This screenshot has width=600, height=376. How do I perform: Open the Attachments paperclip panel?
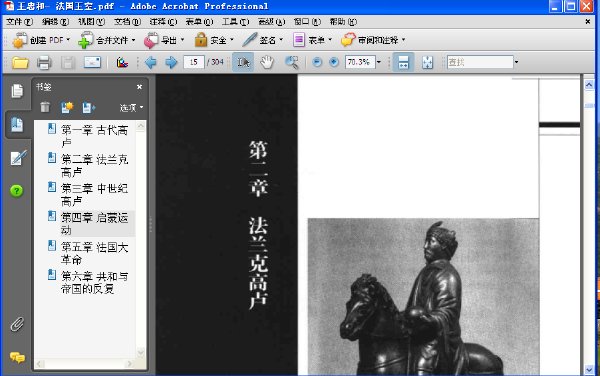(17, 324)
